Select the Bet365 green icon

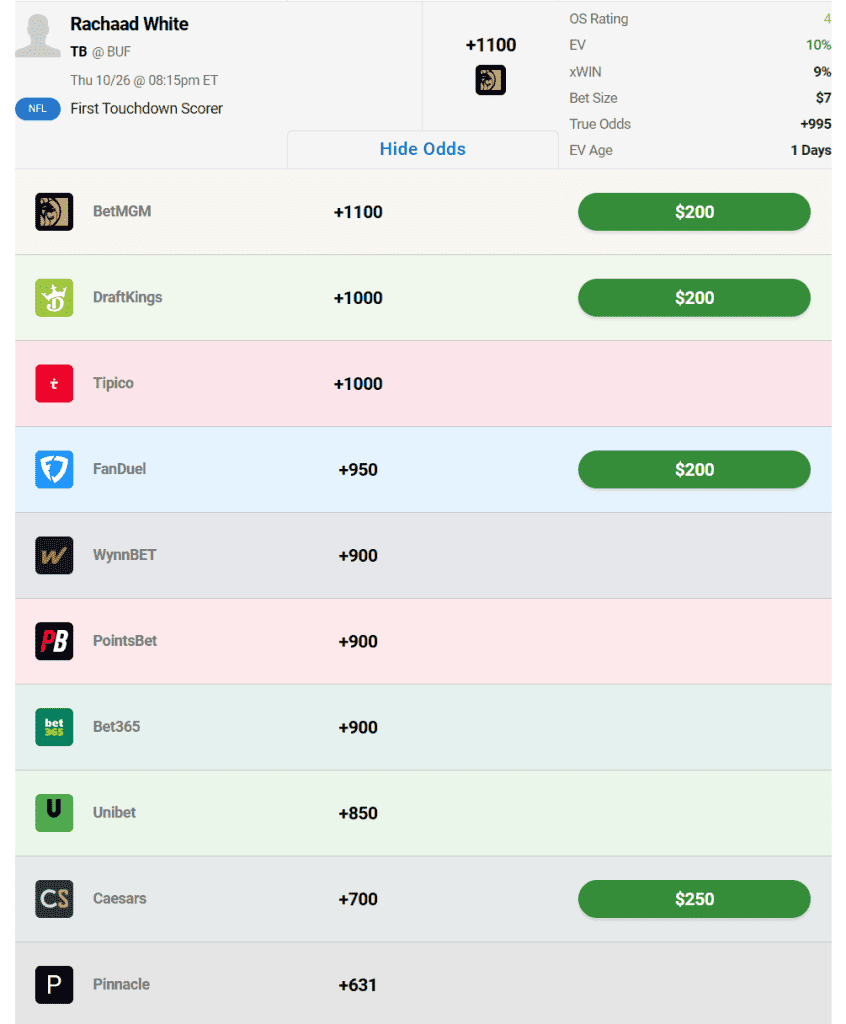[x=54, y=727]
